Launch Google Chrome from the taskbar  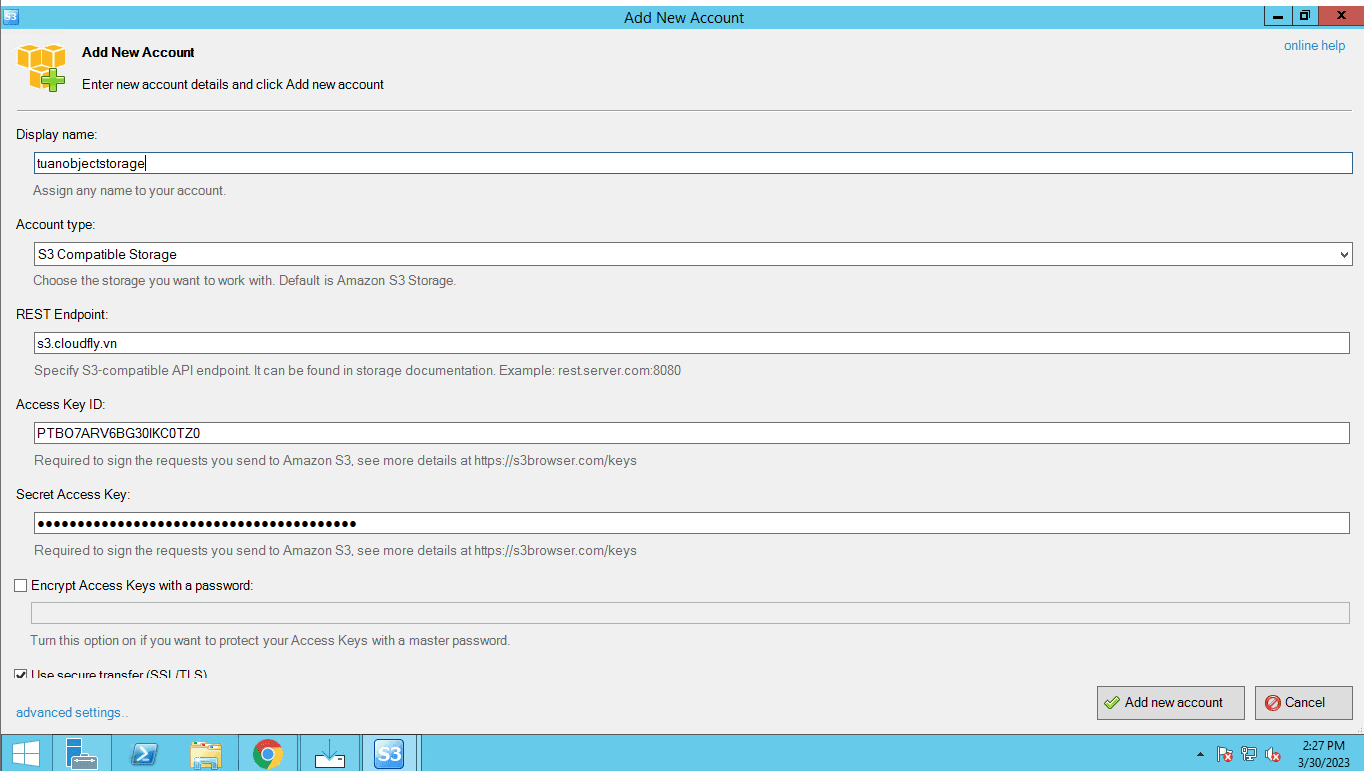(x=267, y=753)
